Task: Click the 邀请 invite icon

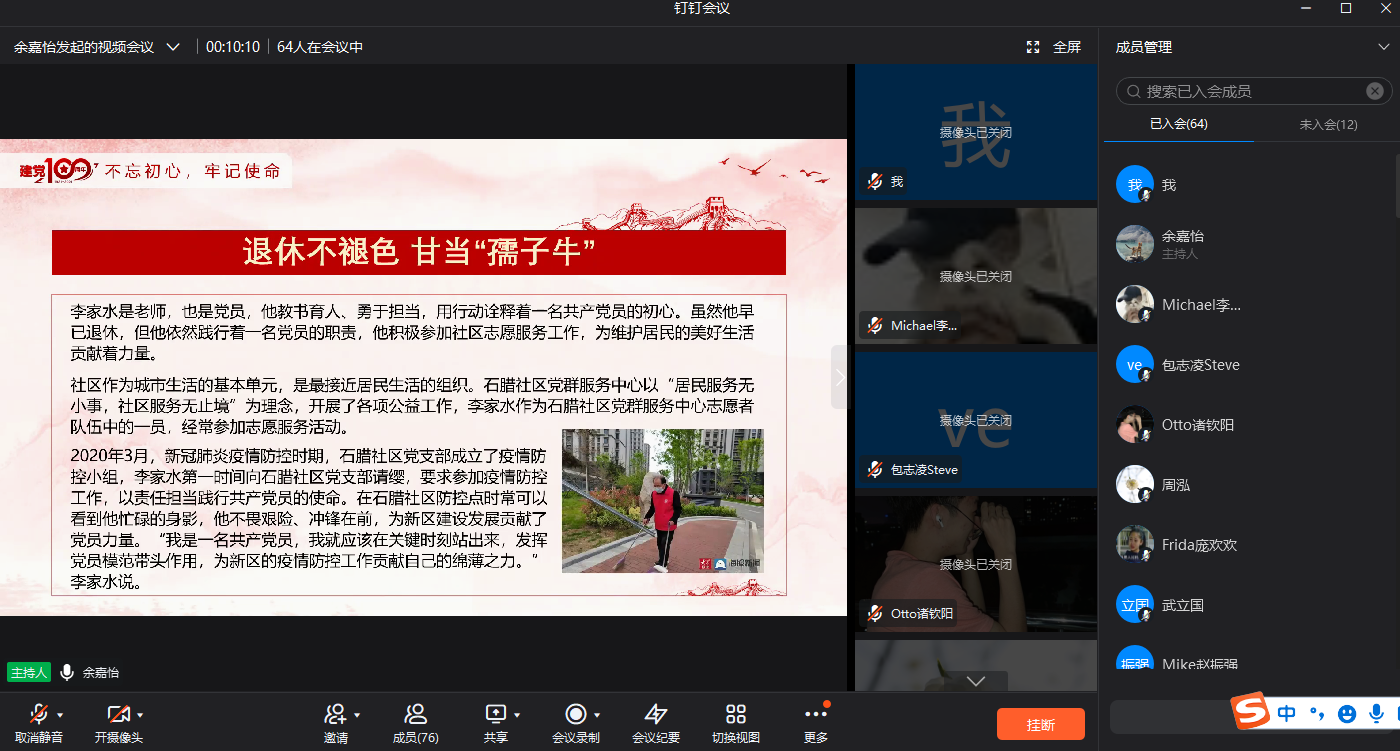Action: [335, 714]
